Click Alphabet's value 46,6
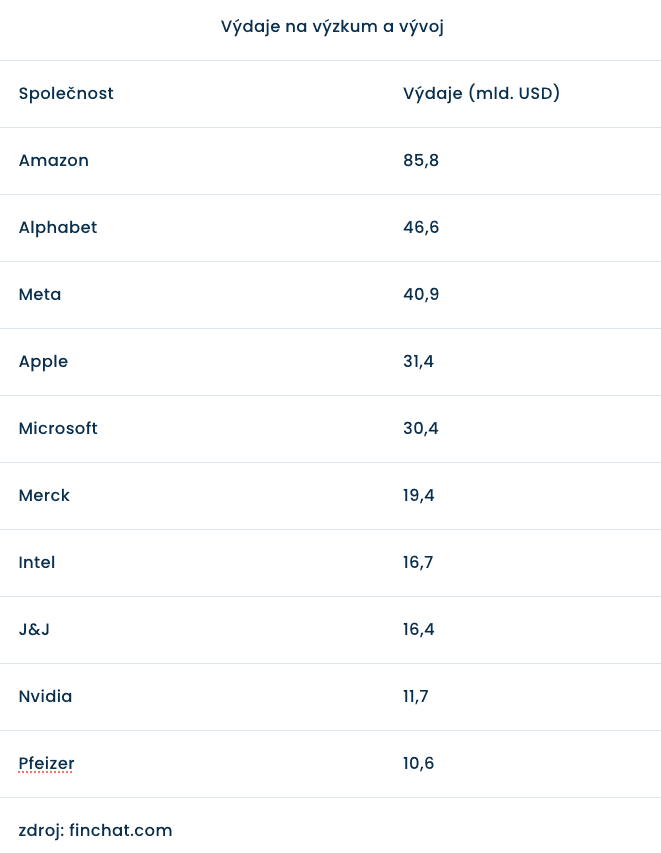Image resolution: width=661 pixels, height=853 pixels. pos(421,228)
